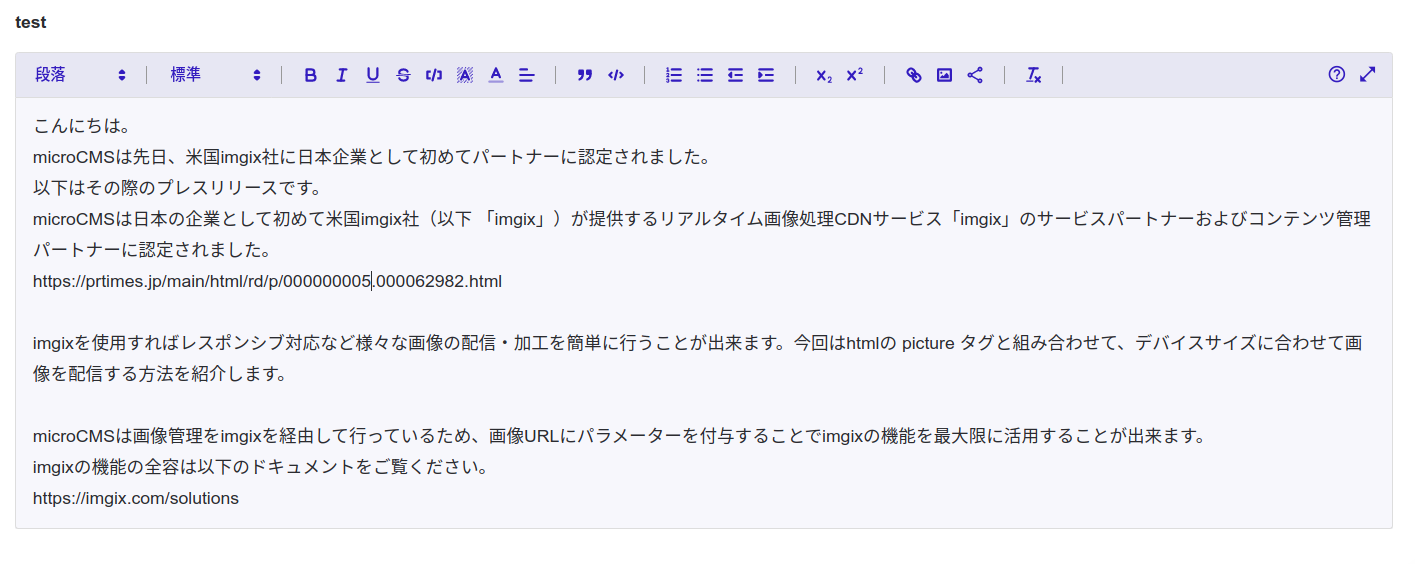The height and width of the screenshot is (564, 1415).
Task: Expand the editor to fullscreen
Action: 1368,74
